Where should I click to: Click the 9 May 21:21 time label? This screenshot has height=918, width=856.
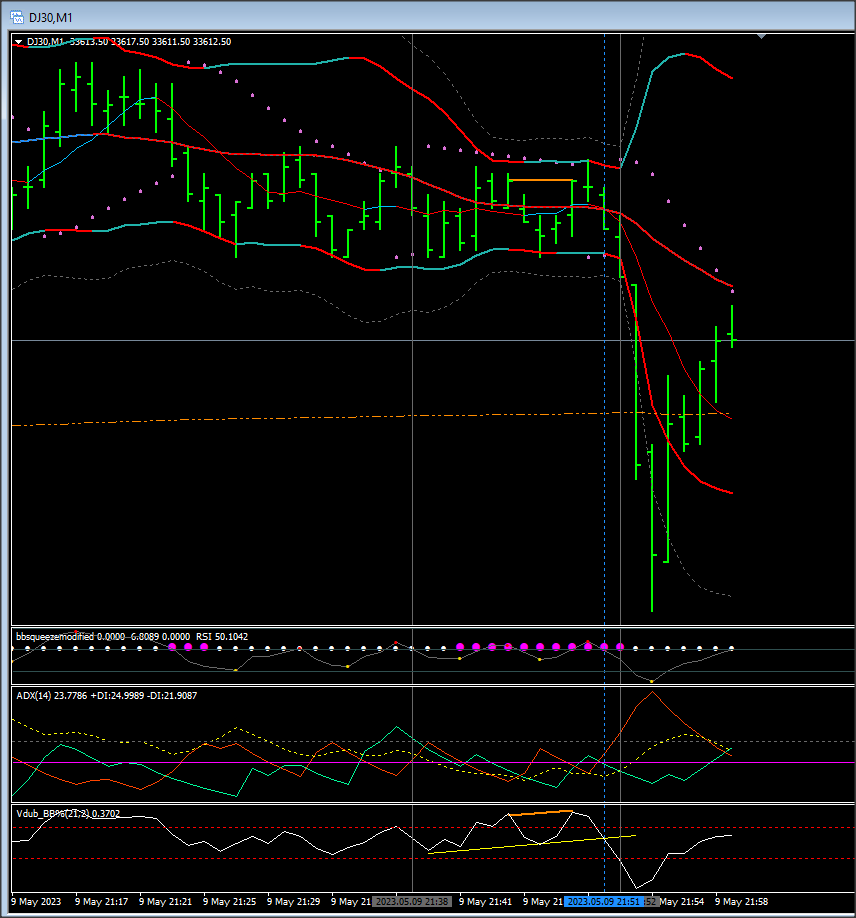tap(165, 902)
